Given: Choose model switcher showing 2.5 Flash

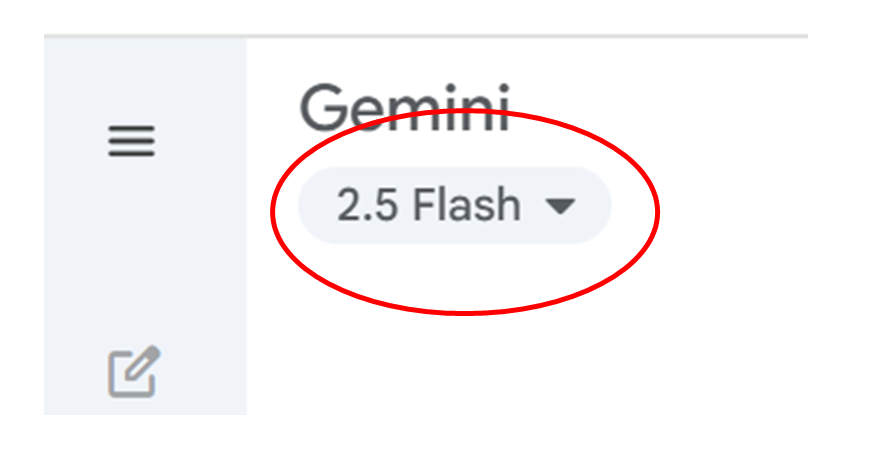Looking at the screenshot, I should point(454,205).
